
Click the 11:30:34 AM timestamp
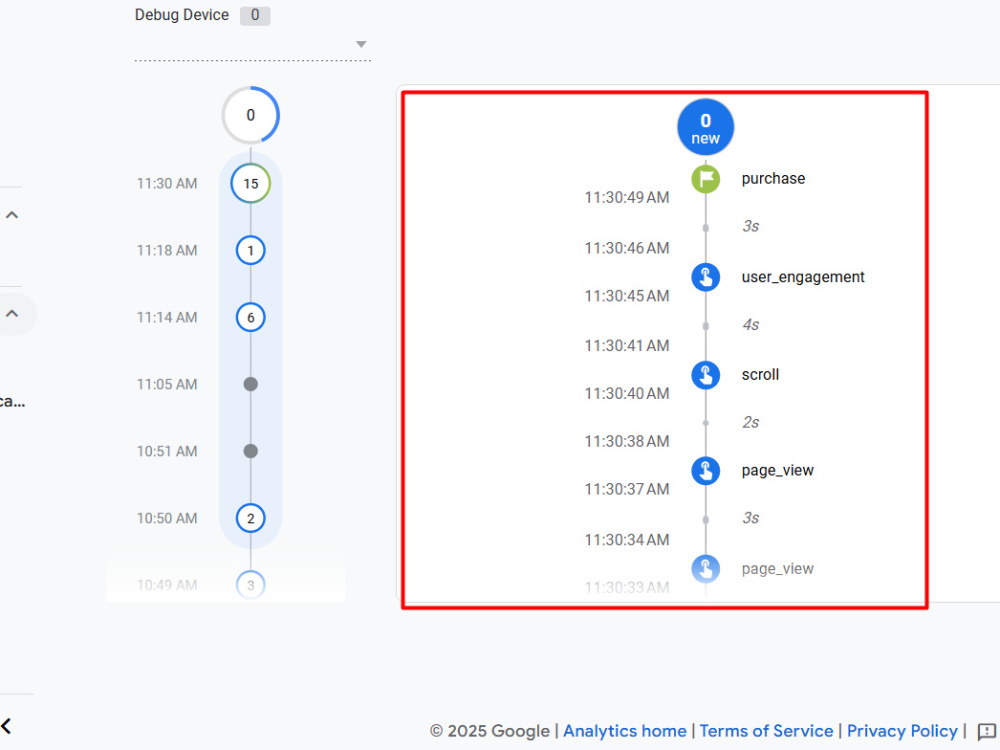coord(627,540)
